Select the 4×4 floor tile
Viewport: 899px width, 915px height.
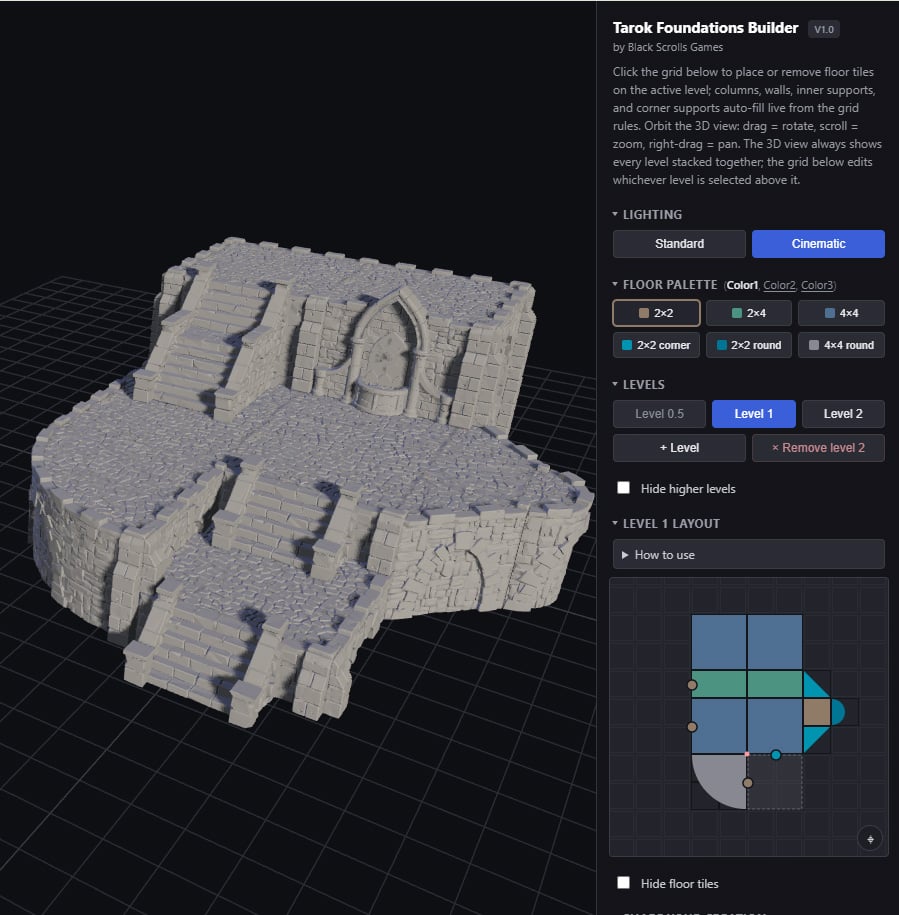841,313
